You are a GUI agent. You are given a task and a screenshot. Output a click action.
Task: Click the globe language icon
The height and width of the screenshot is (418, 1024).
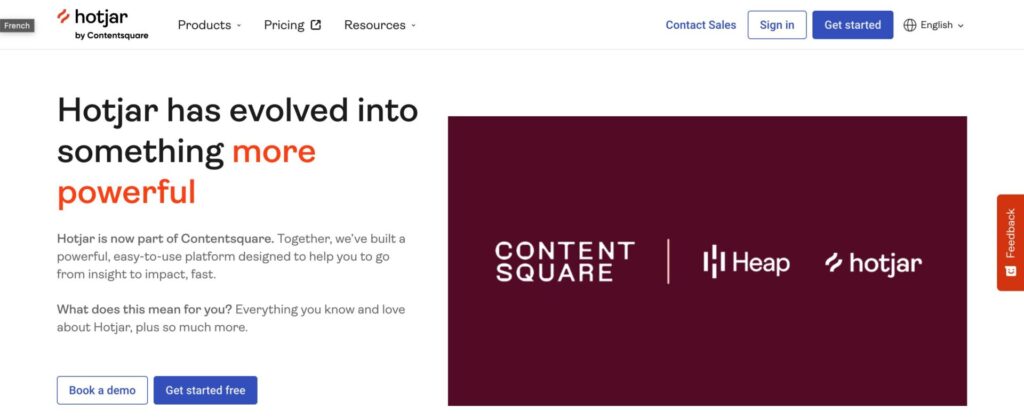pos(910,25)
